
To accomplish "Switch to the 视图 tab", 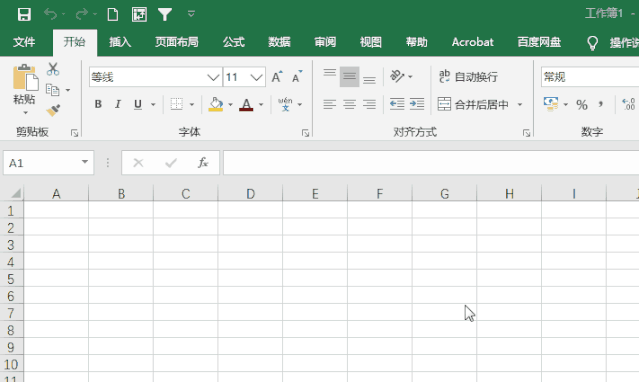I will click(370, 42).
